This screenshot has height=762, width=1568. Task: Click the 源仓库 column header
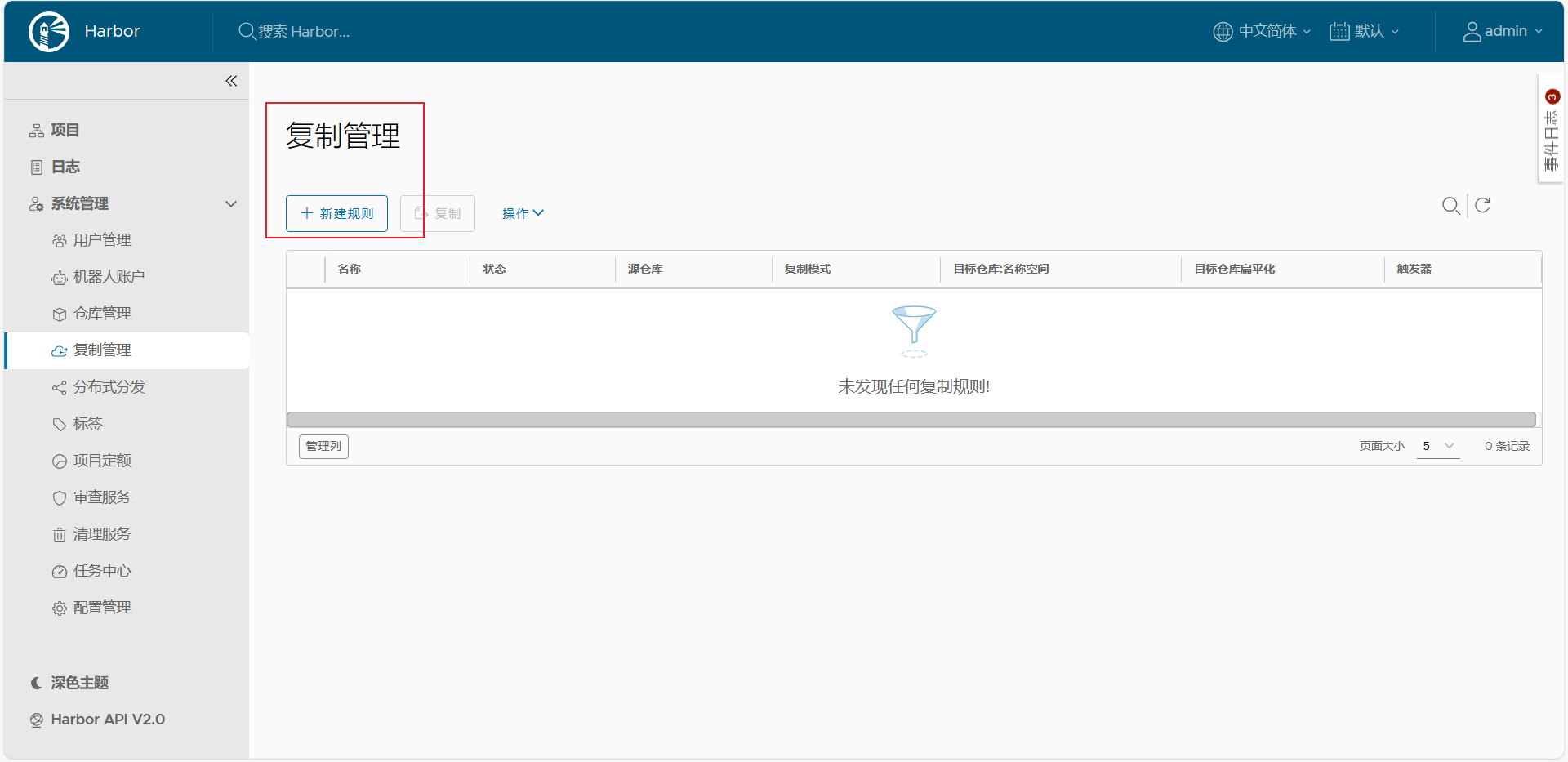[x=645, y=269]
